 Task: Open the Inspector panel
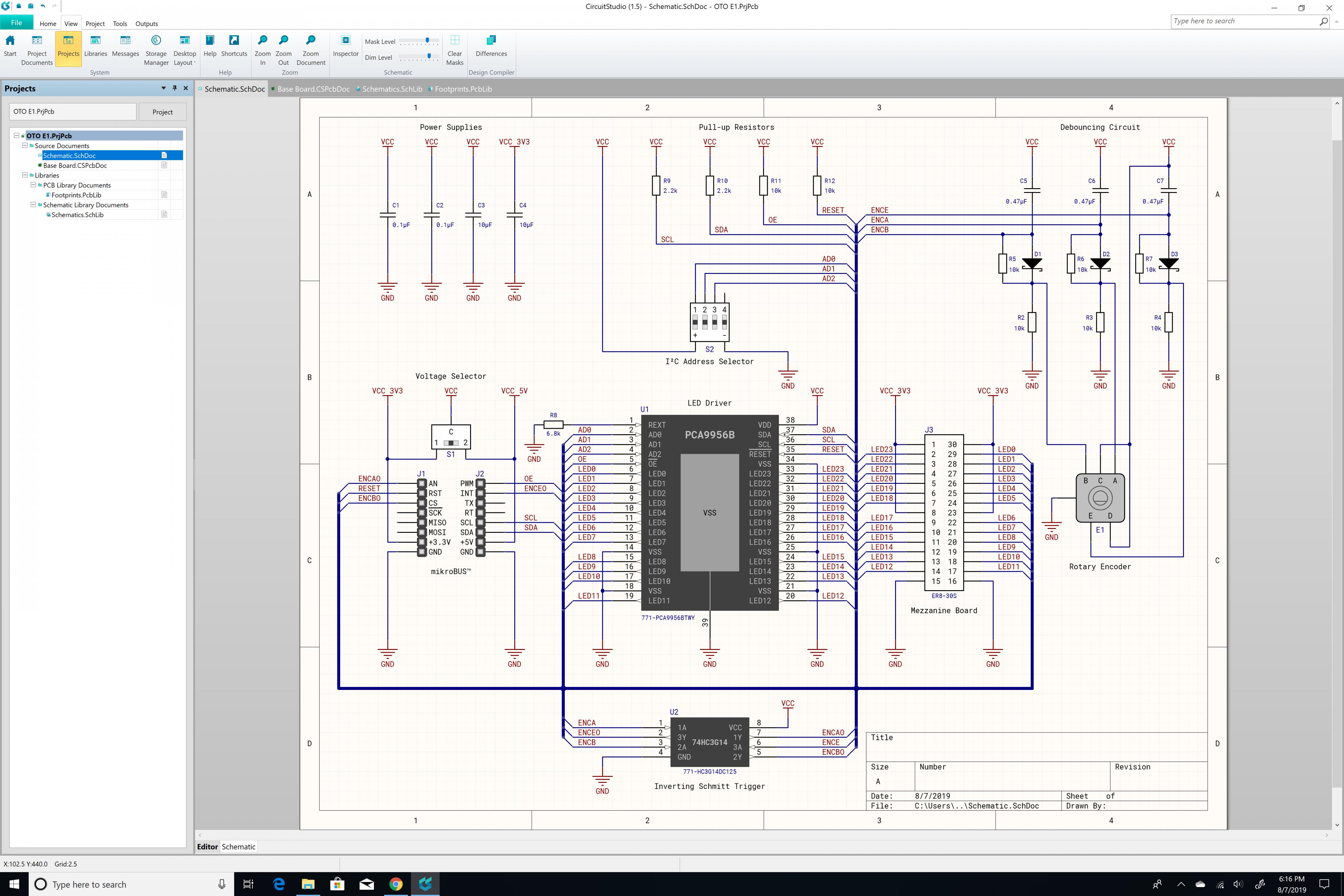(346, 47)
